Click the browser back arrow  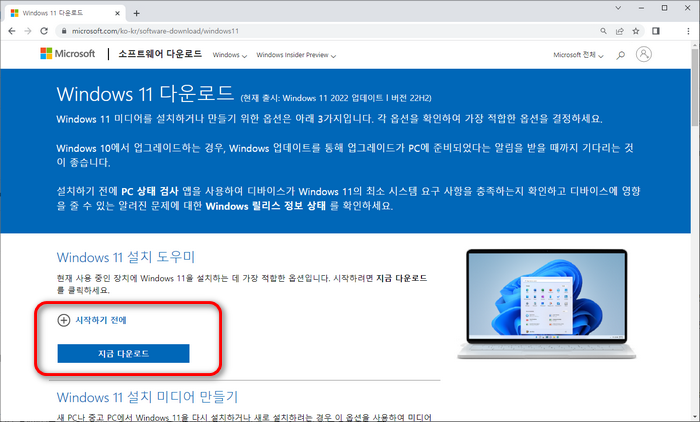(x=12, y=31)
